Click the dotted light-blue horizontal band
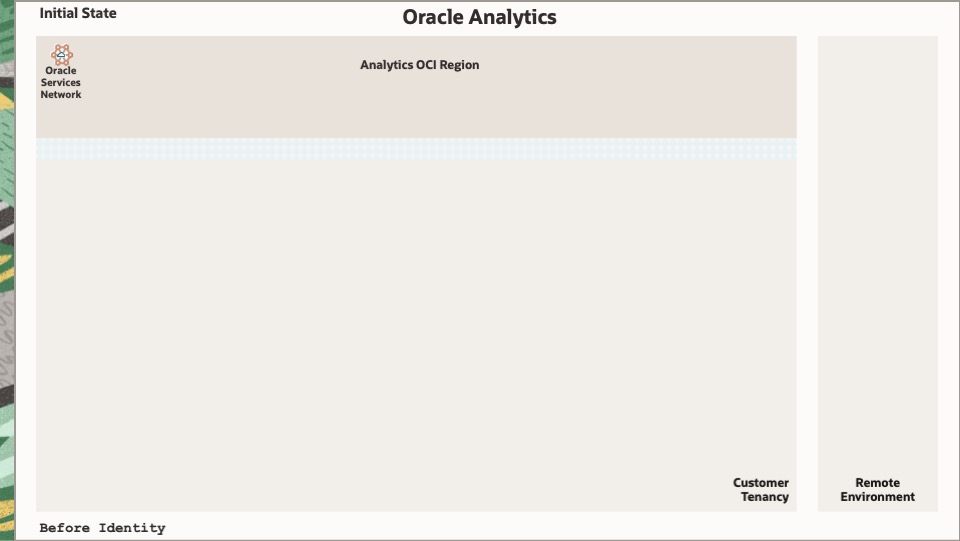Viewport: 960px width, 541px height. [x=416, y=149]
